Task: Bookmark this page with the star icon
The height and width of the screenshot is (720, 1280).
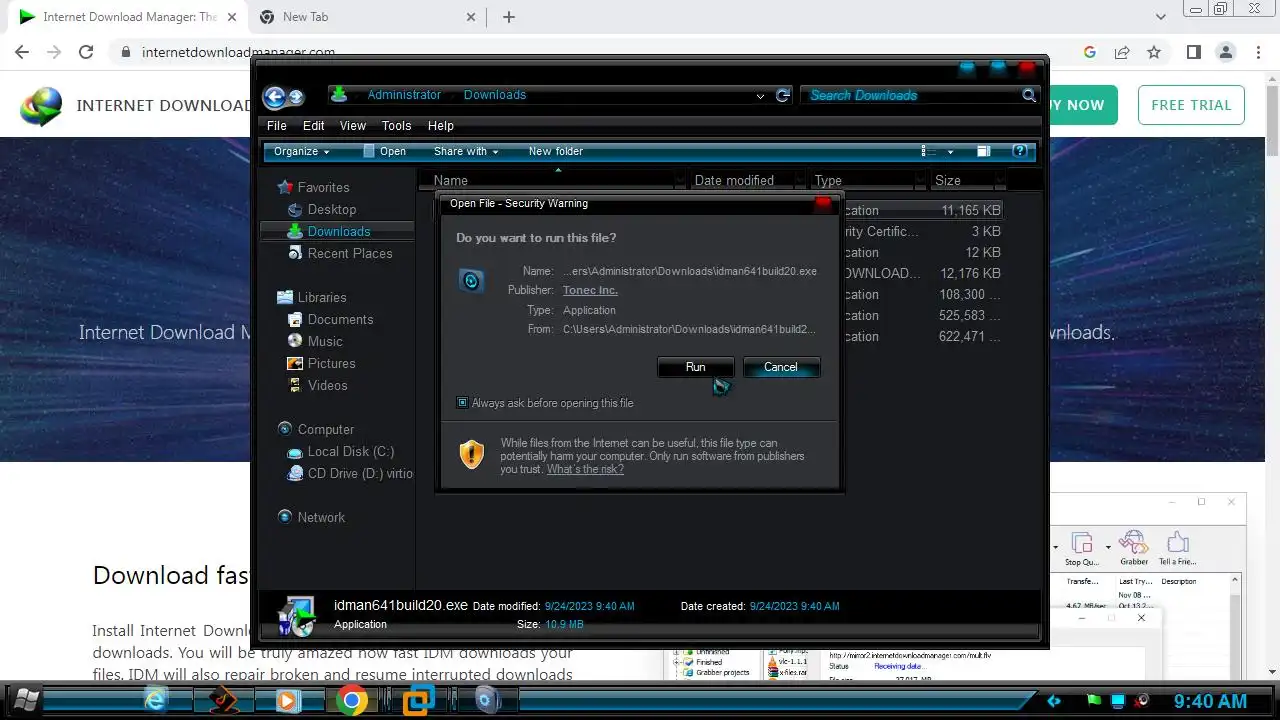Action: 1154,52
